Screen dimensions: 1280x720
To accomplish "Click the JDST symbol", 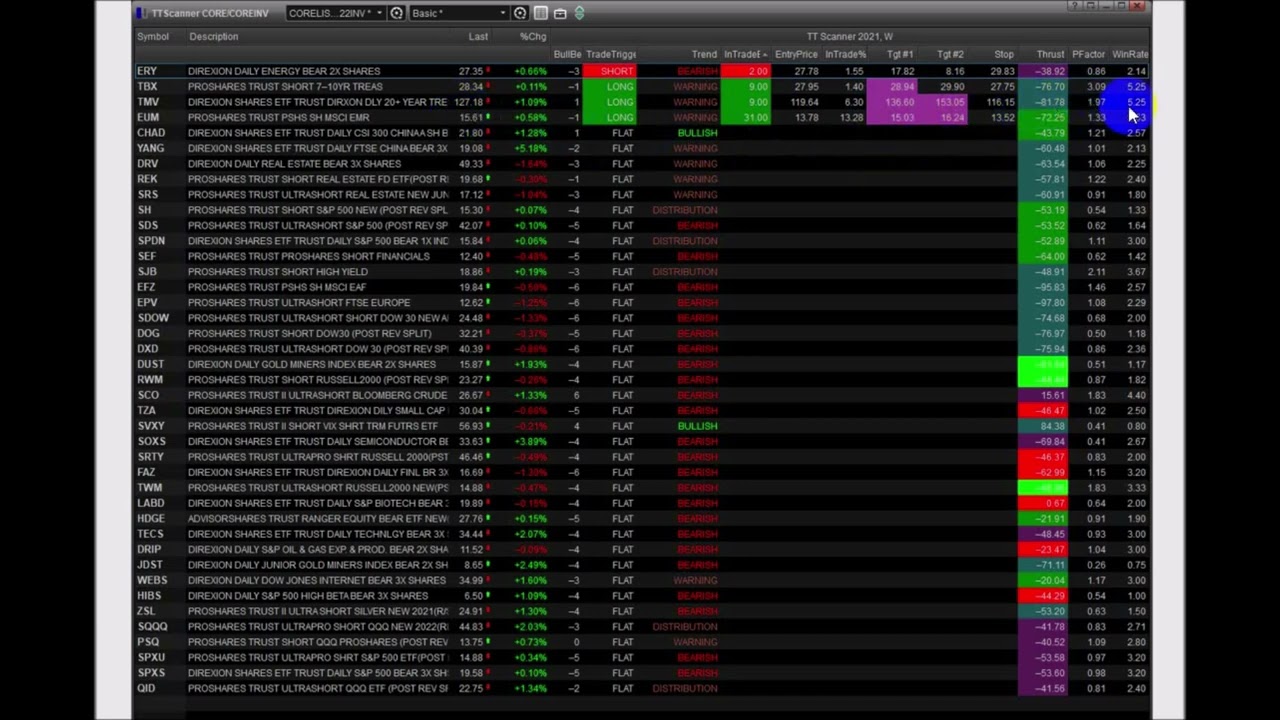I will [x=149, y=565].
